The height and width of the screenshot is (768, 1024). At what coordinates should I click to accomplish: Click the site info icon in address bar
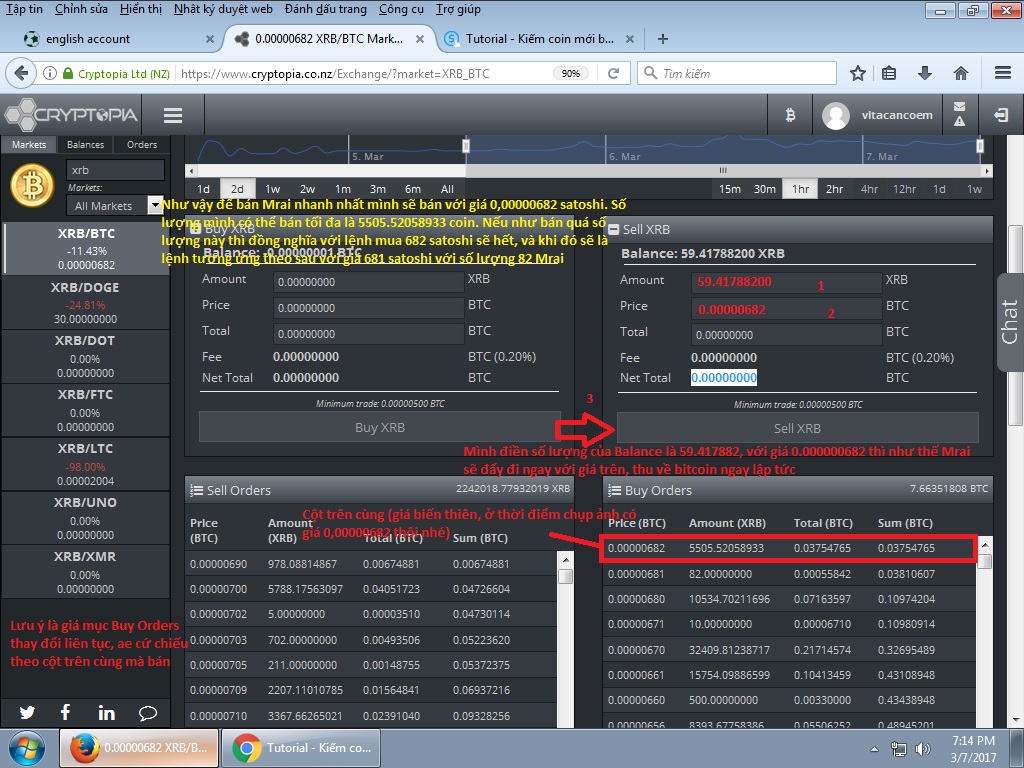tap(50, 73)
